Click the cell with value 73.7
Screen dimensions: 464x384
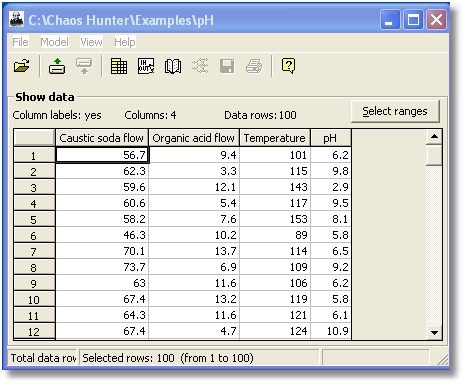[102, 267]
